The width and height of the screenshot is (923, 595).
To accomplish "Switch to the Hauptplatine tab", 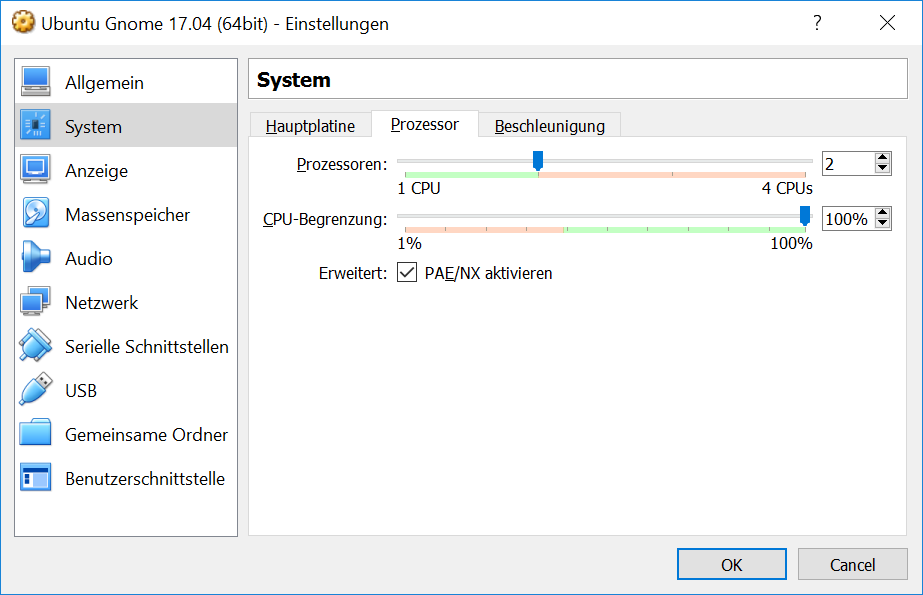I will [x=310, y=126].
